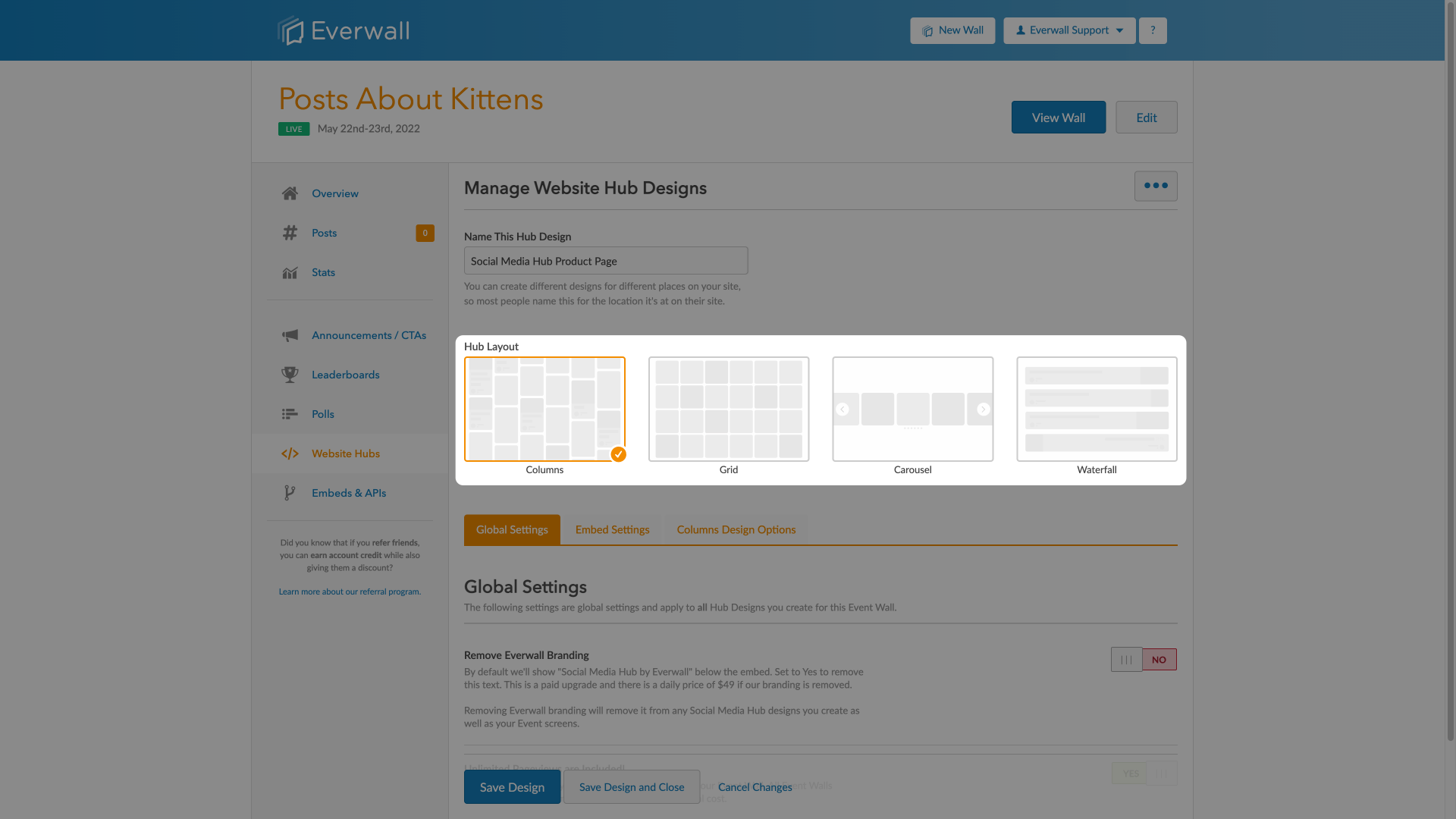Select the Carousel hub layout
The width and height of the screenshot is (1456, 819).
click(x=913, y=409)
